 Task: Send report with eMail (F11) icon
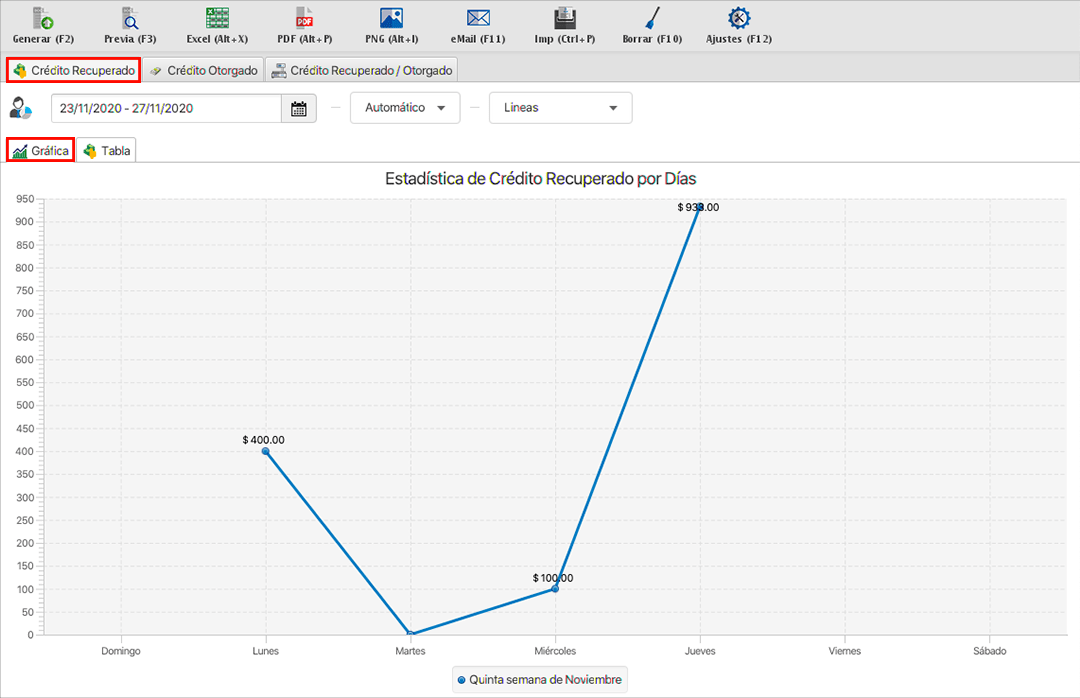[x=478, y=18]
